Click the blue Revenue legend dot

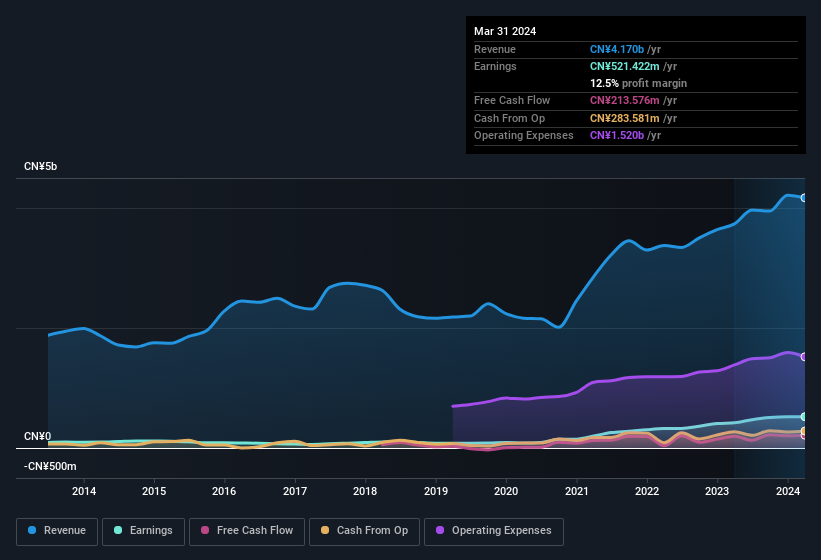point(33,531)
